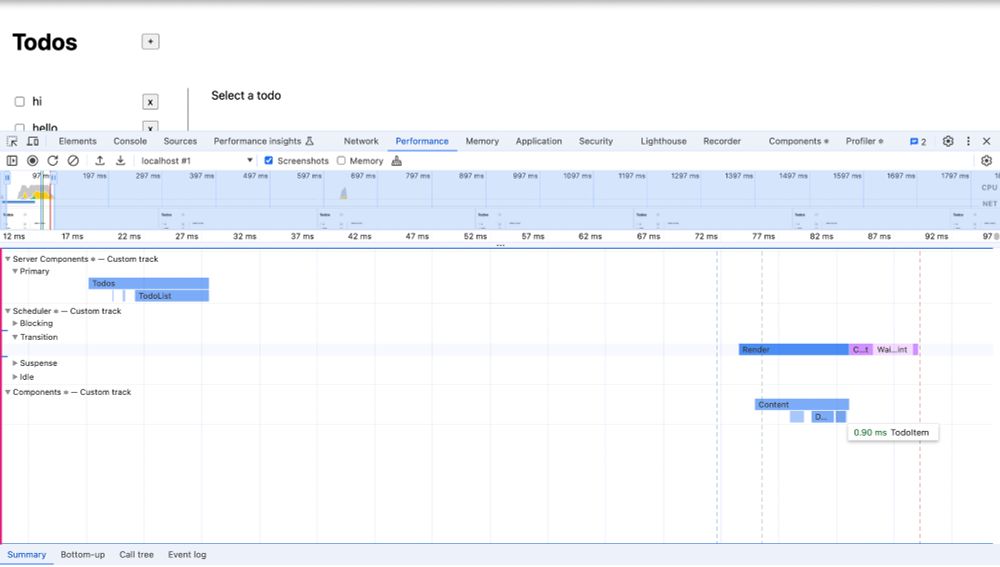The height and width of the screenshot is (567, 1000).
Task: Enable the Memory checkbox
Action: [x=341, y=161]
